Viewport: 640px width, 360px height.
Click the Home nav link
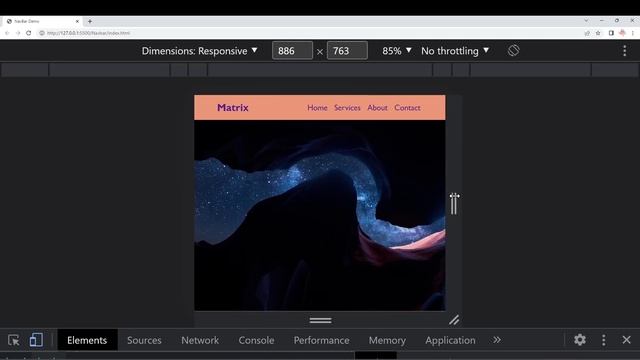click(x=317, y=108)
